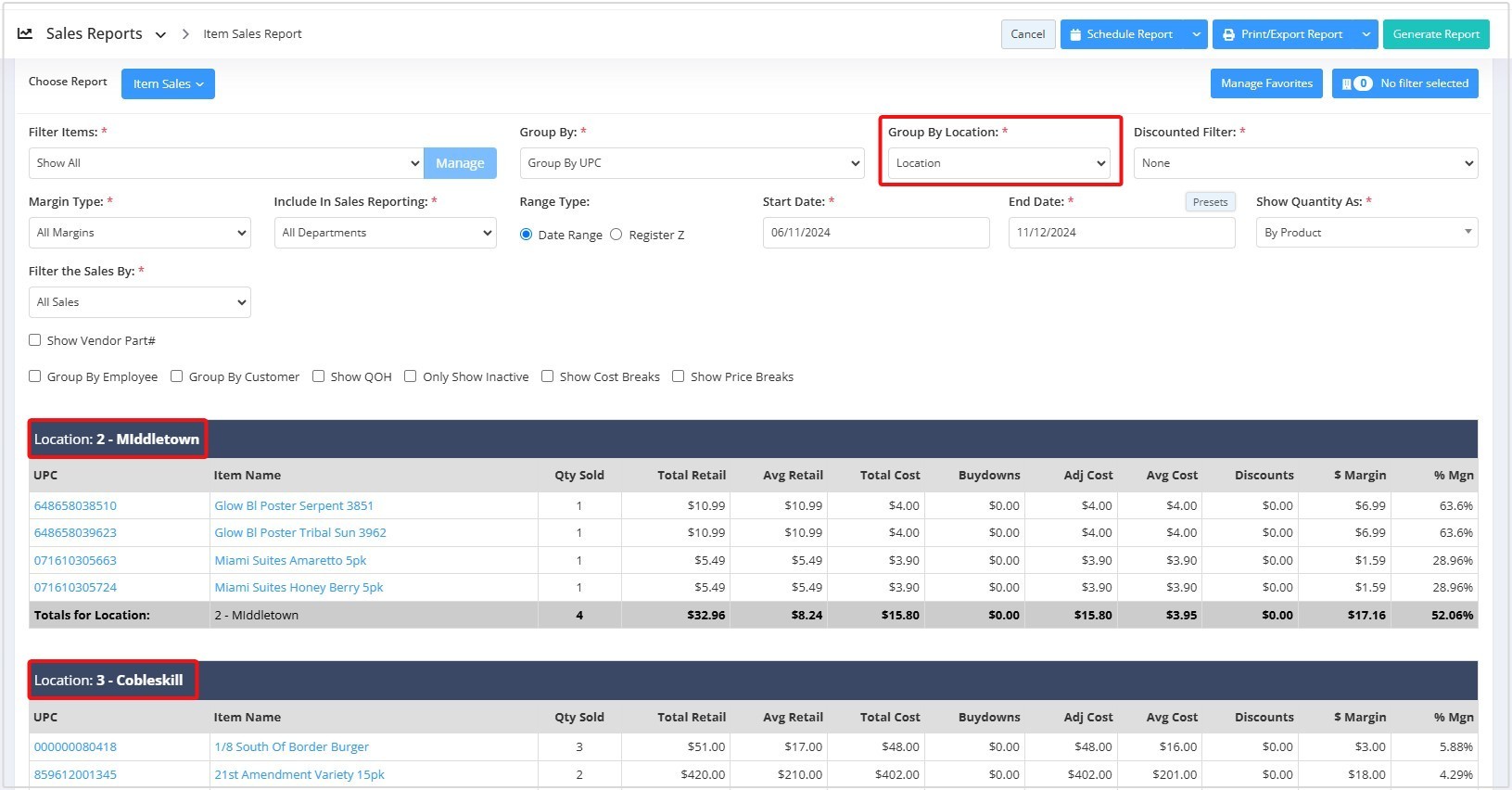Open UPC 071610305663 link
Viewport: 1512px width, 790px height.
[x=75, y=561]
